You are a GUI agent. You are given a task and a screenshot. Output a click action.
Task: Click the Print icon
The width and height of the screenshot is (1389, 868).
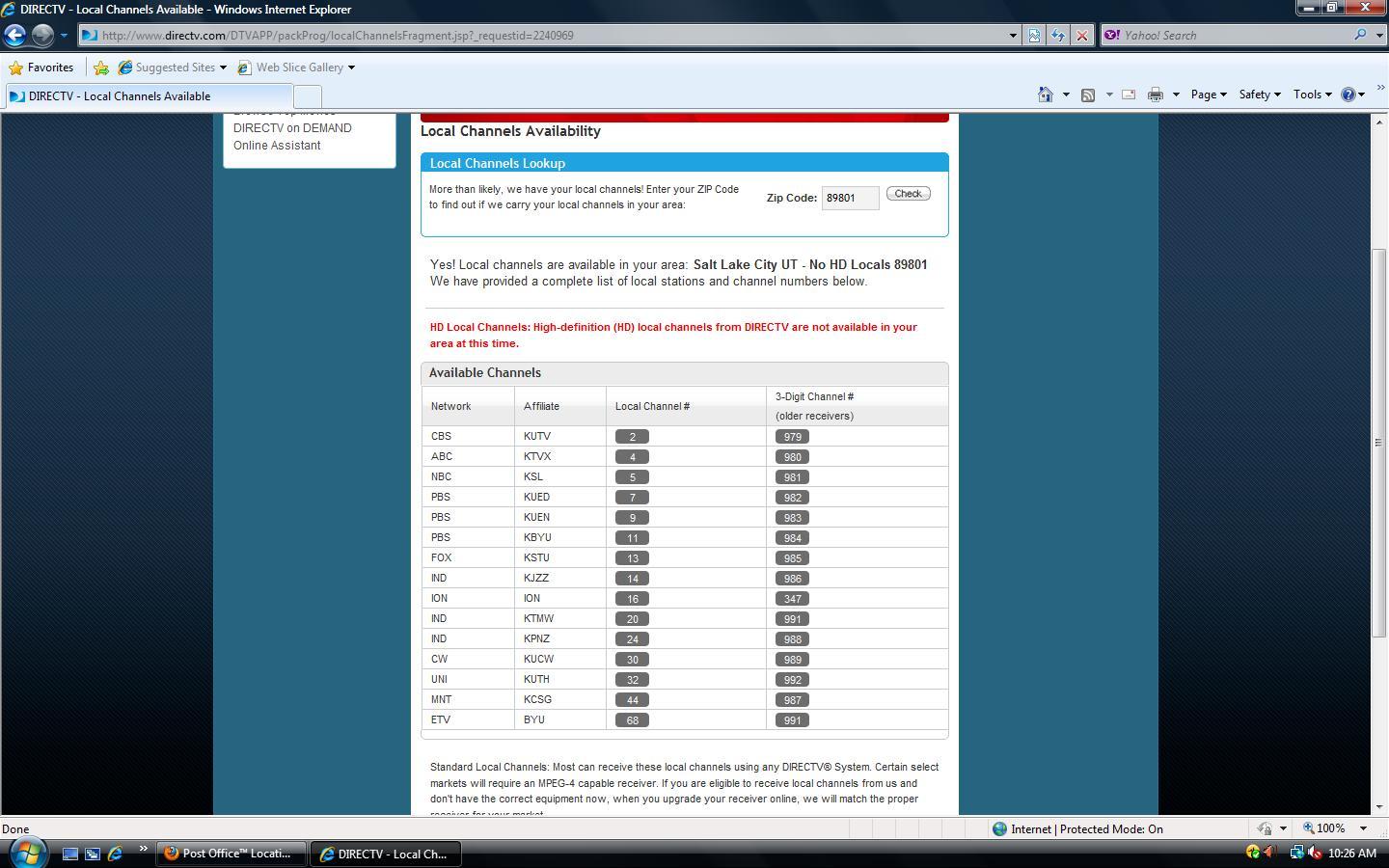1156,95
